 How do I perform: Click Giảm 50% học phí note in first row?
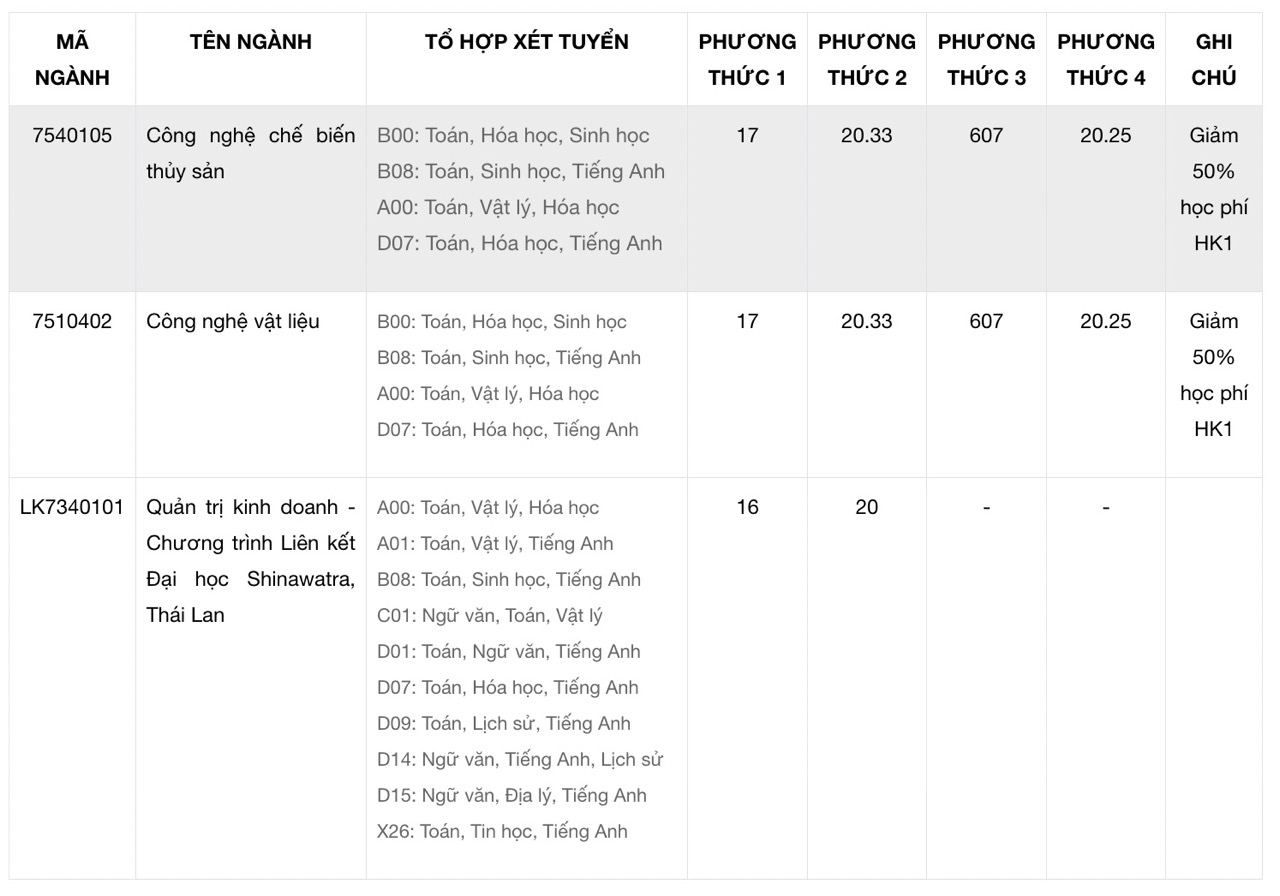pyautogui.click(x=1214, y=189)
